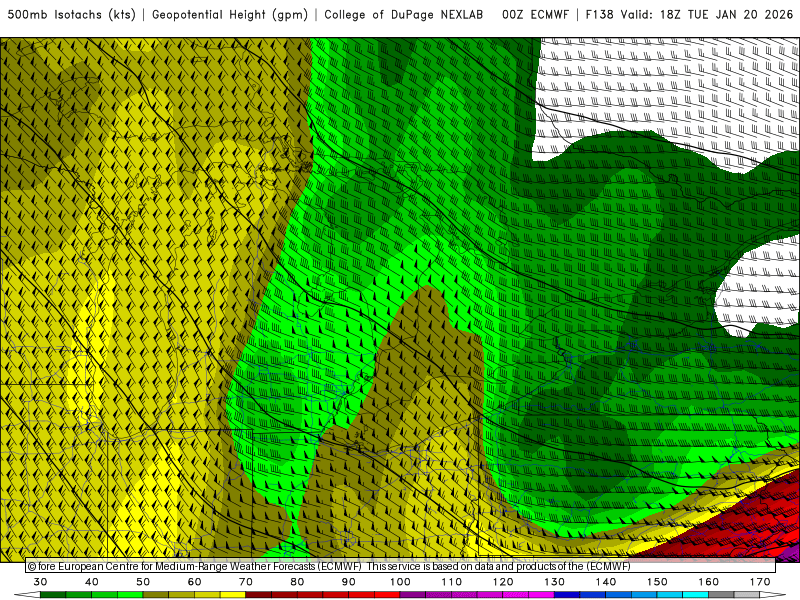Click the 'F138' forecast hour text
This screenshot has width=800, height=600.
pyautogui.click(x=599, y=15)
